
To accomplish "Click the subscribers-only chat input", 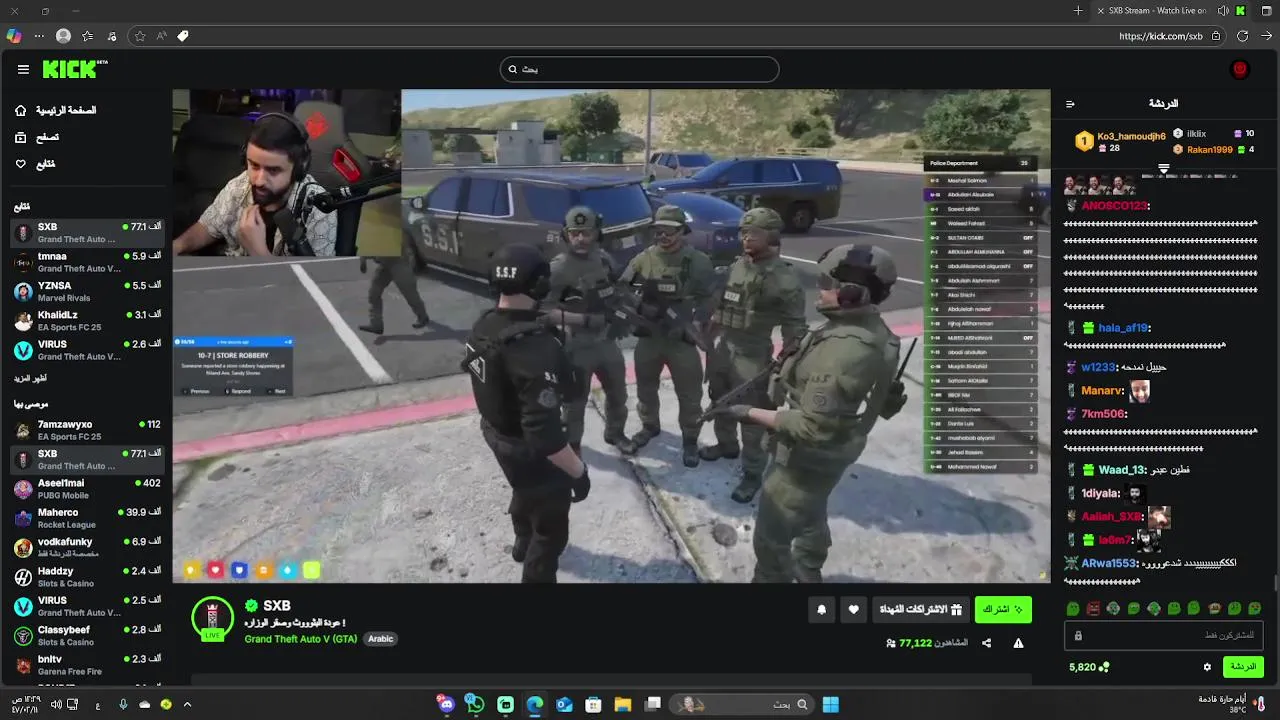I will click(x=1164, y=636).
